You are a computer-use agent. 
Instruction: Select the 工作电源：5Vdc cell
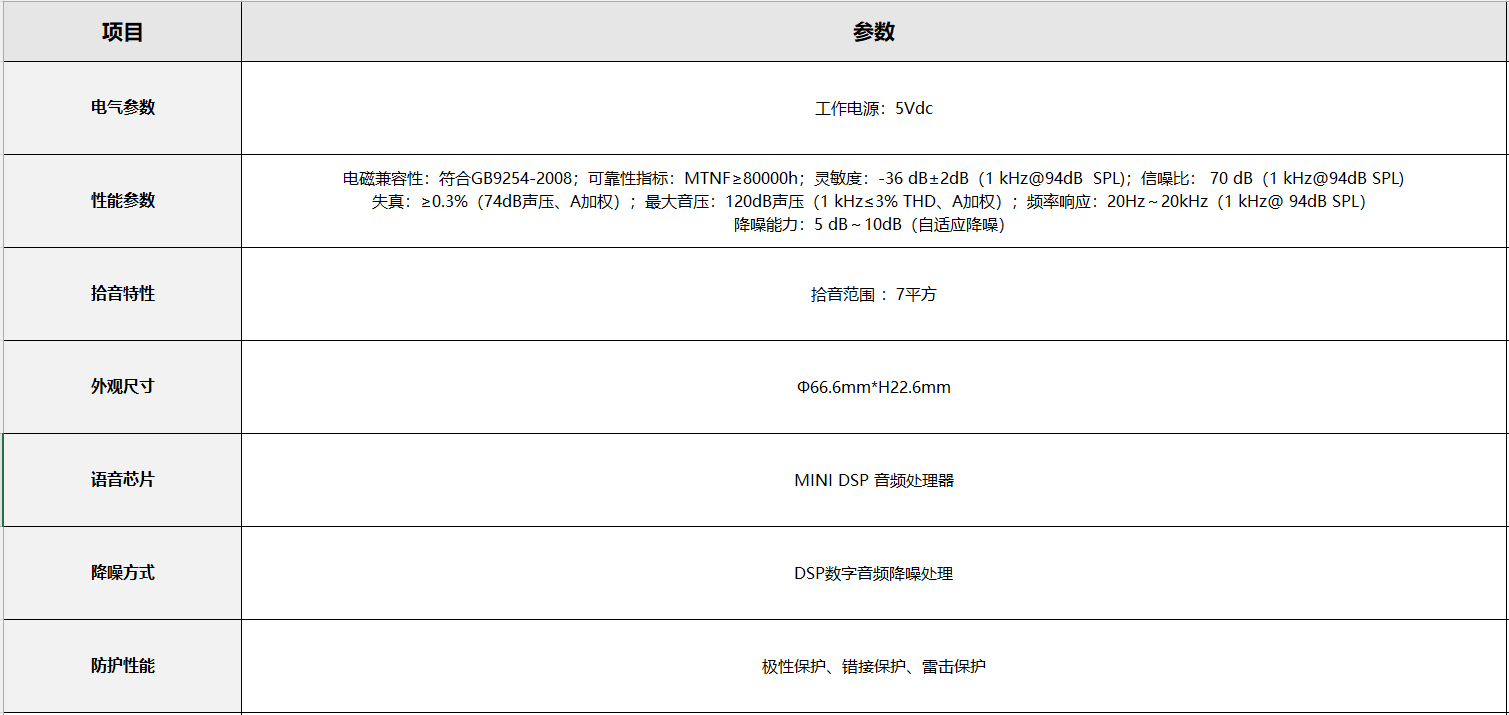coord(873,108)
